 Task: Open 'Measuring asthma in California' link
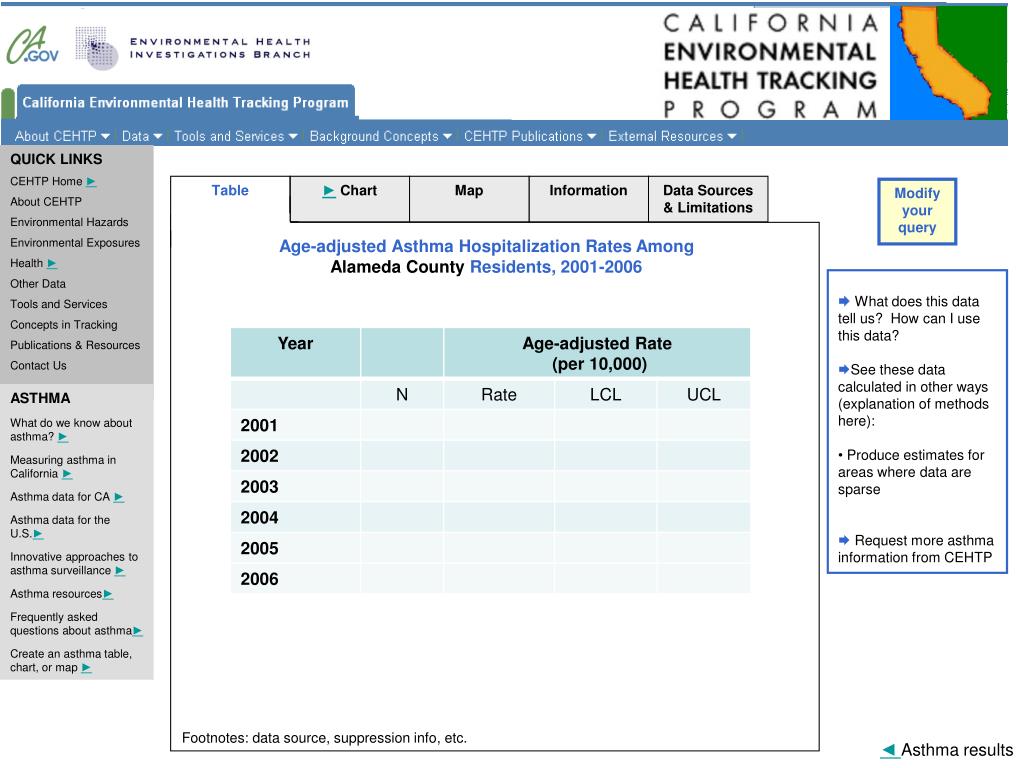63,467
